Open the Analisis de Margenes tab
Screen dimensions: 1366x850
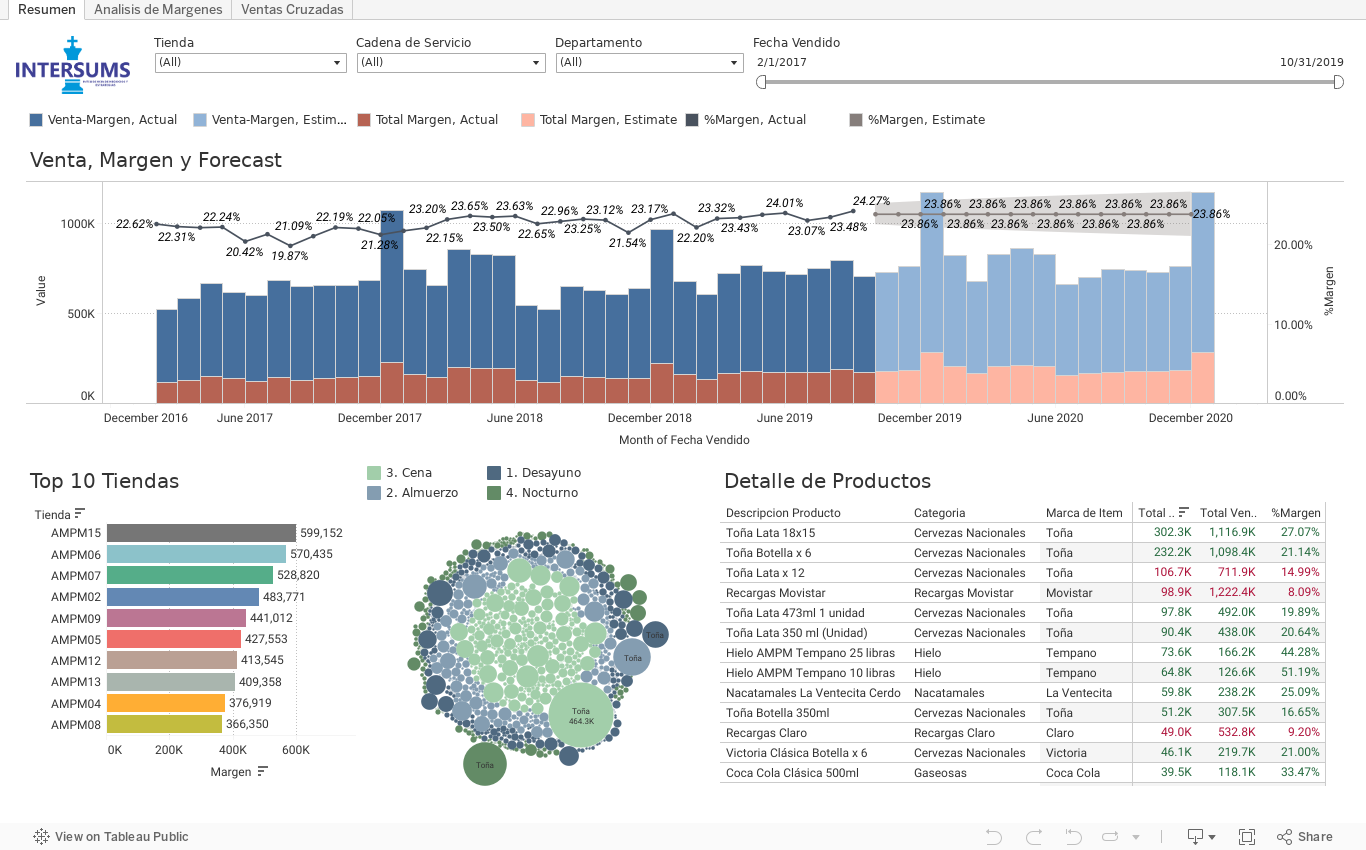coord(158,9)
